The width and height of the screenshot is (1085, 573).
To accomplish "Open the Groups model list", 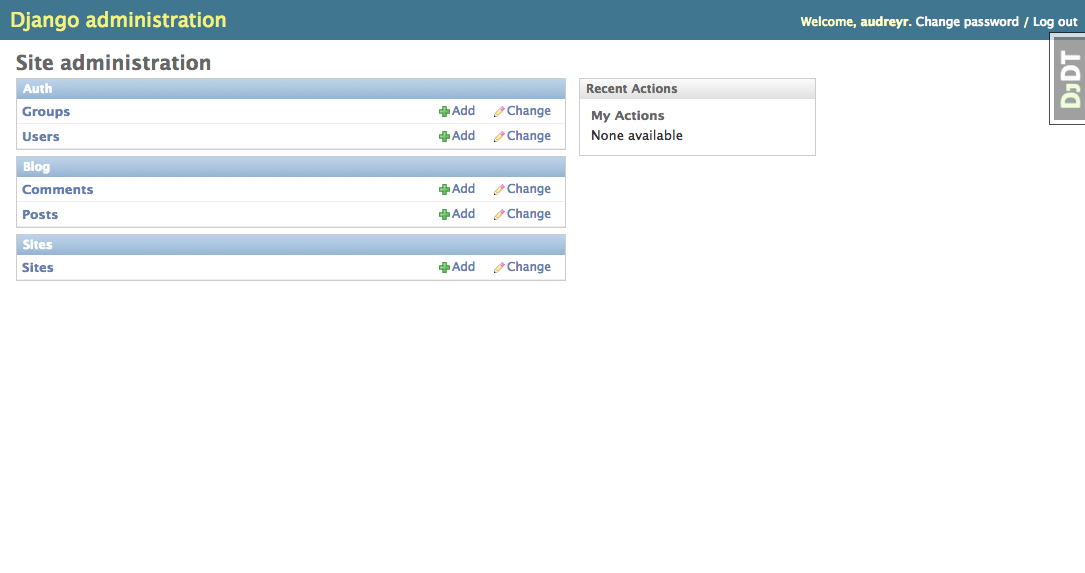I will [46, 112].
